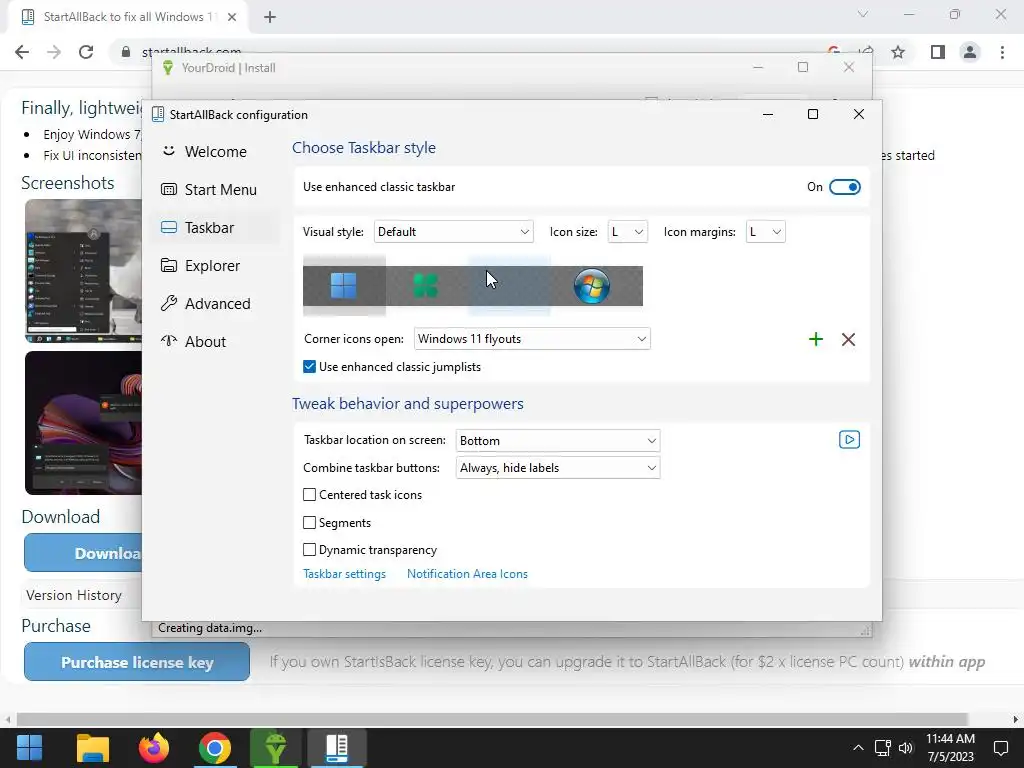This screenshot has height=768, width=1024.
Task: Click the Purchase license key button
Action: pyautogui.click(x=137, y=662)
